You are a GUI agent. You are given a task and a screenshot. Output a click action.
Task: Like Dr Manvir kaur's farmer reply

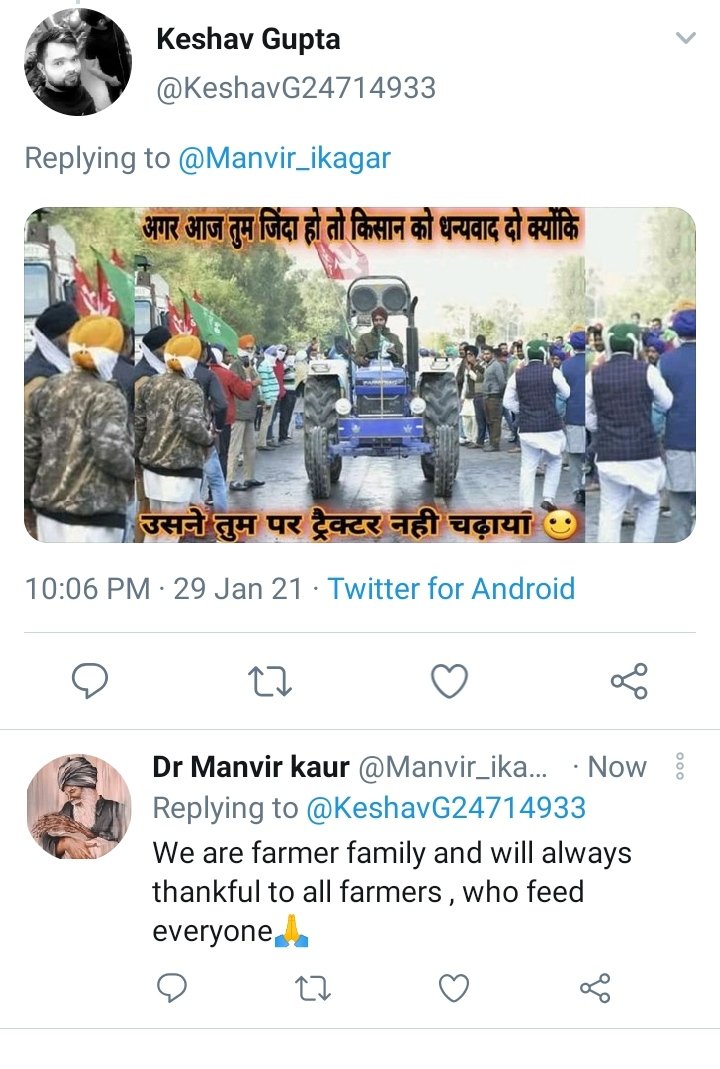pos(454,987)
